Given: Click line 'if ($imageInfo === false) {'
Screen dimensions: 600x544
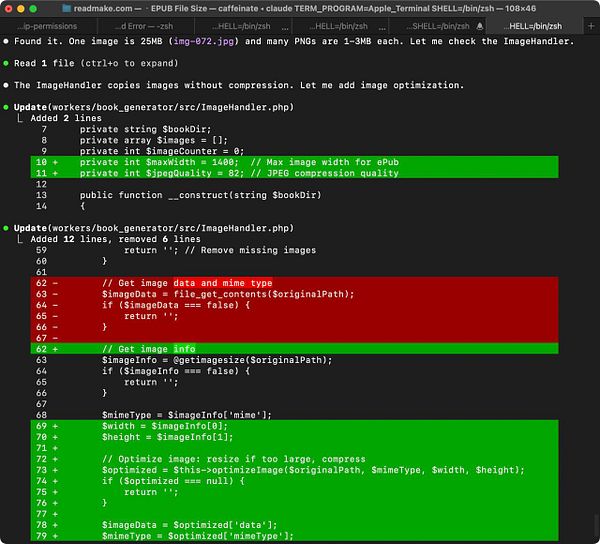Looking at the screenshot, I should 176,371.
